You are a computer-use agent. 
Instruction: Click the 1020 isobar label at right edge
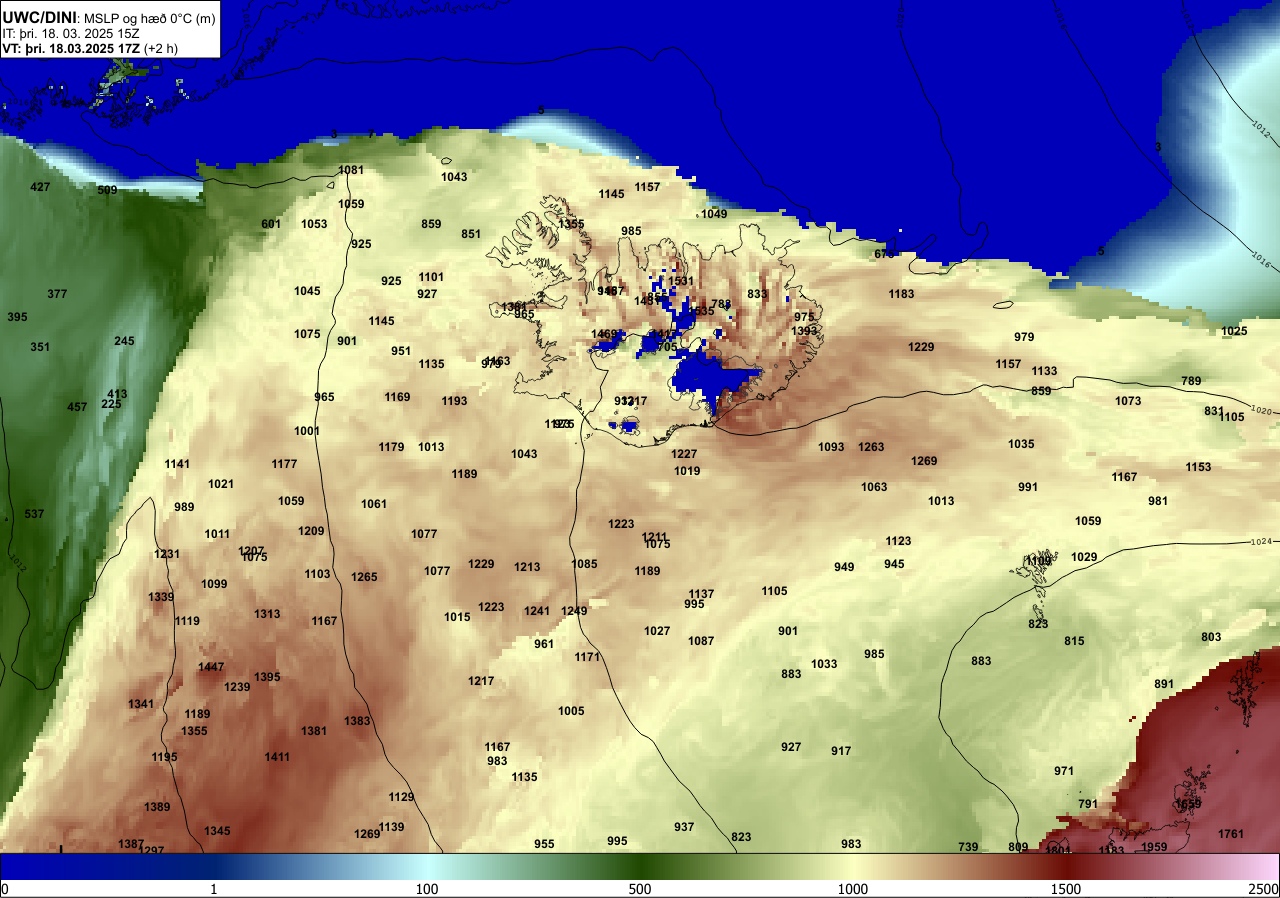[1262, 411]
